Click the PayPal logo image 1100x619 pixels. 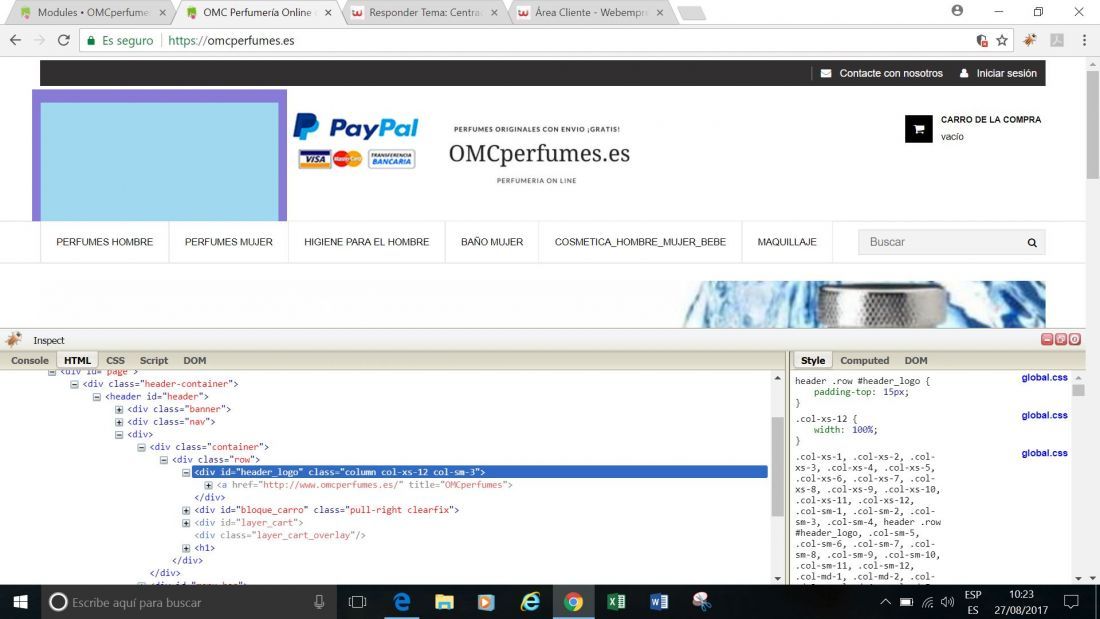356,127
